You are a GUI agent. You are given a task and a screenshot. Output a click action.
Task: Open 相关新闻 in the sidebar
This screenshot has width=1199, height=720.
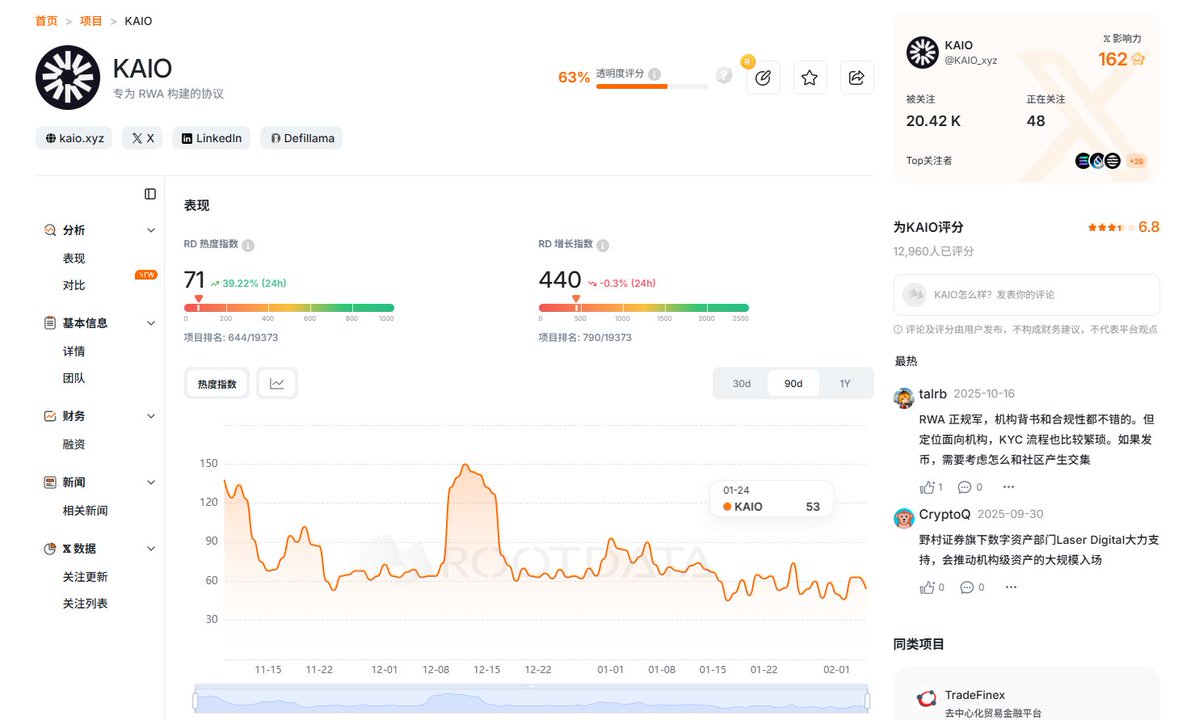tap(85, 510)
